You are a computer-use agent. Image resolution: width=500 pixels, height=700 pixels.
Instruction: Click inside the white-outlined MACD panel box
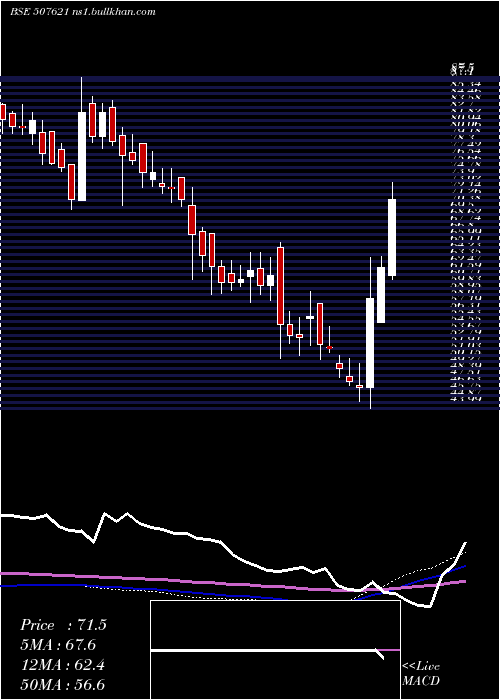(x=275, y=650)
